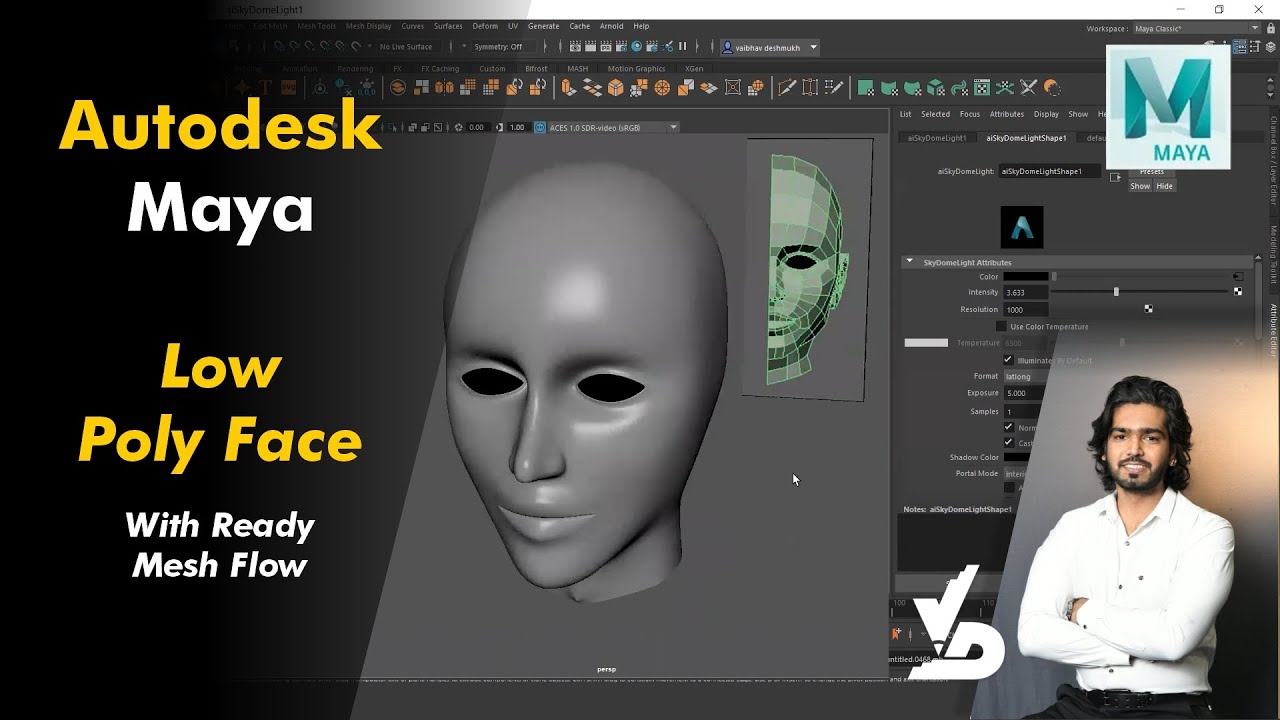Toggle the Cast shadows checkbox
Screen dimensions: 1280x720
(1009, 442)
